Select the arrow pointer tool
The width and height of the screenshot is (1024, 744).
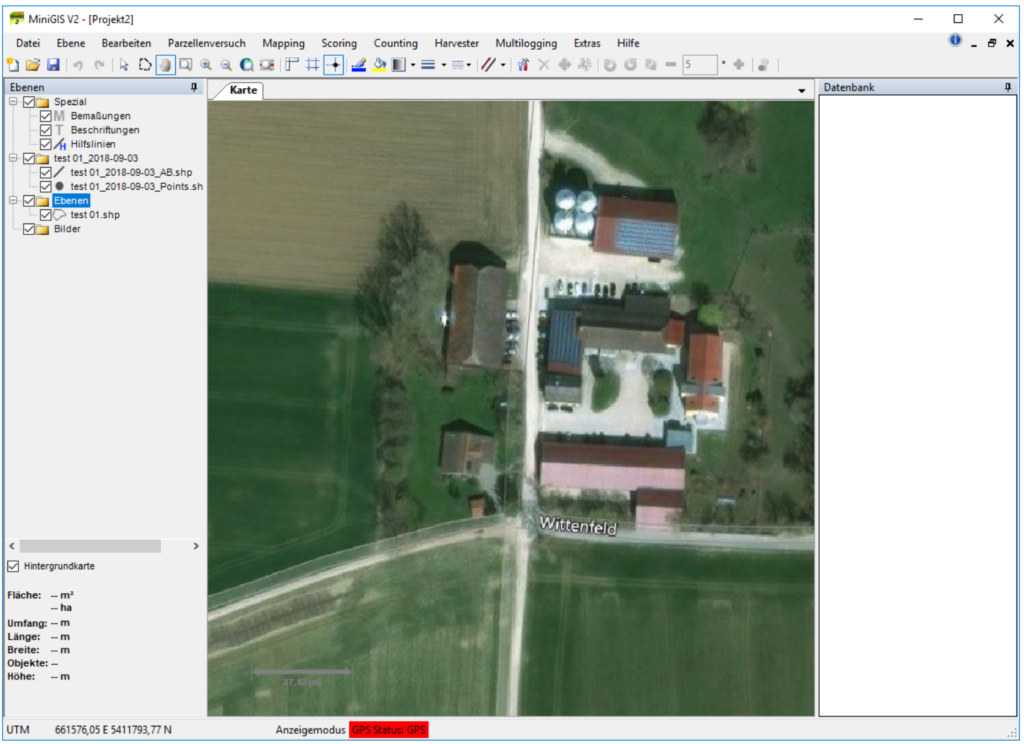point(124,65)
